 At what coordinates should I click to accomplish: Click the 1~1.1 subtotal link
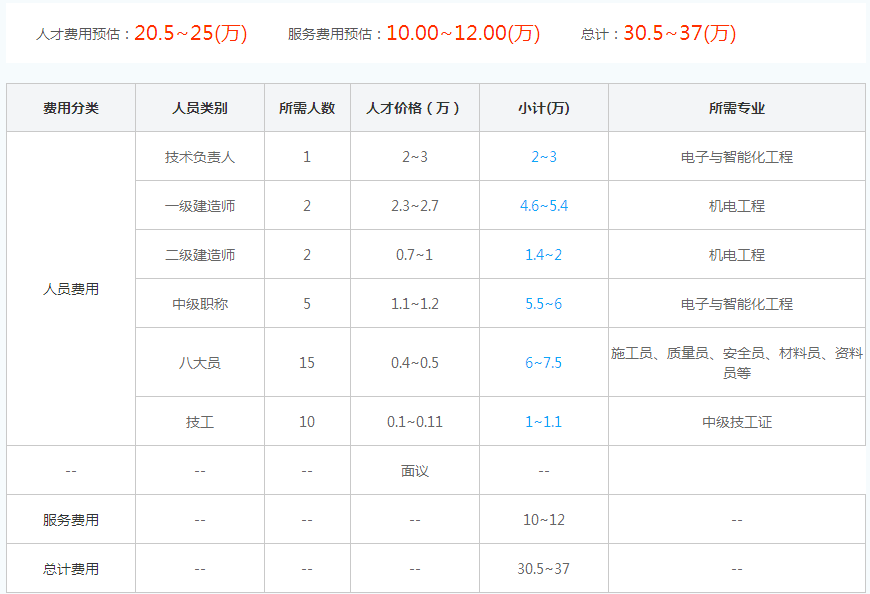pyautogui.click(x=544, y=422)
